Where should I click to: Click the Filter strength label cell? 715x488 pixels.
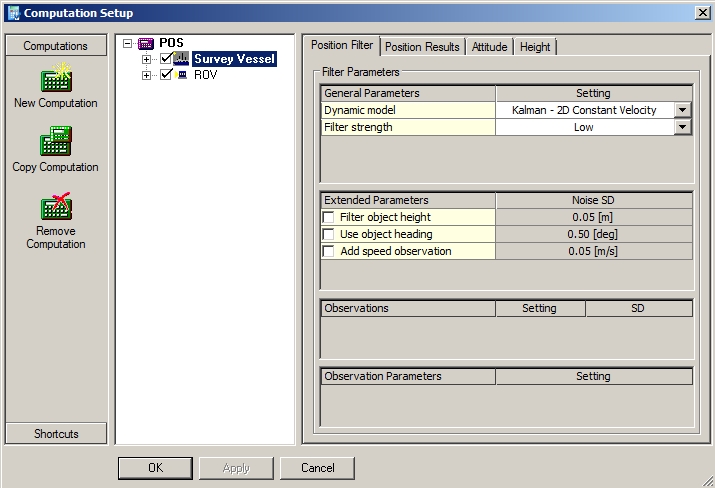pos(408,127)
